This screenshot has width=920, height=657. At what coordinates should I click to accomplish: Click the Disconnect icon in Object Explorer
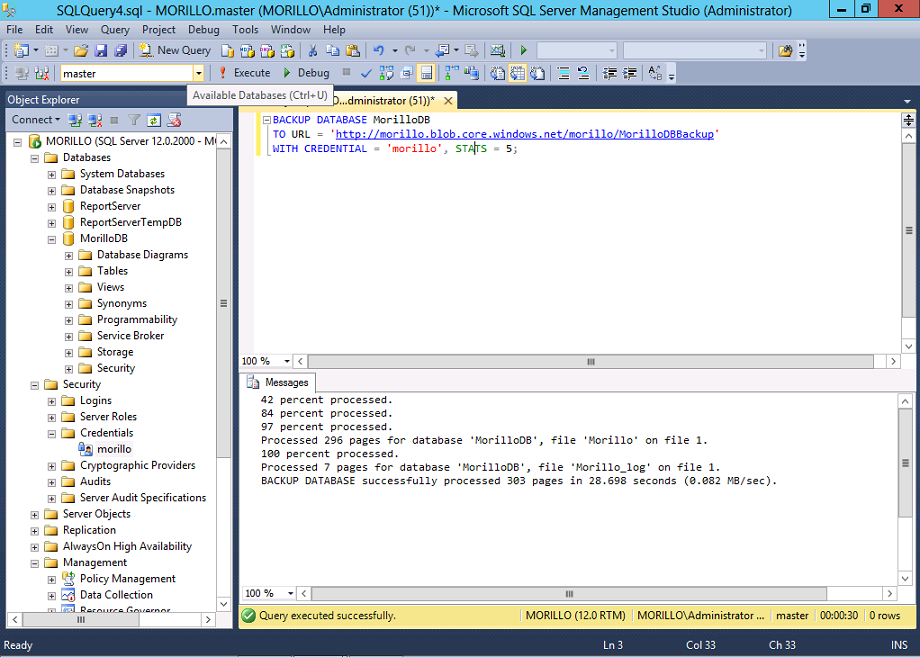point(94,120)
